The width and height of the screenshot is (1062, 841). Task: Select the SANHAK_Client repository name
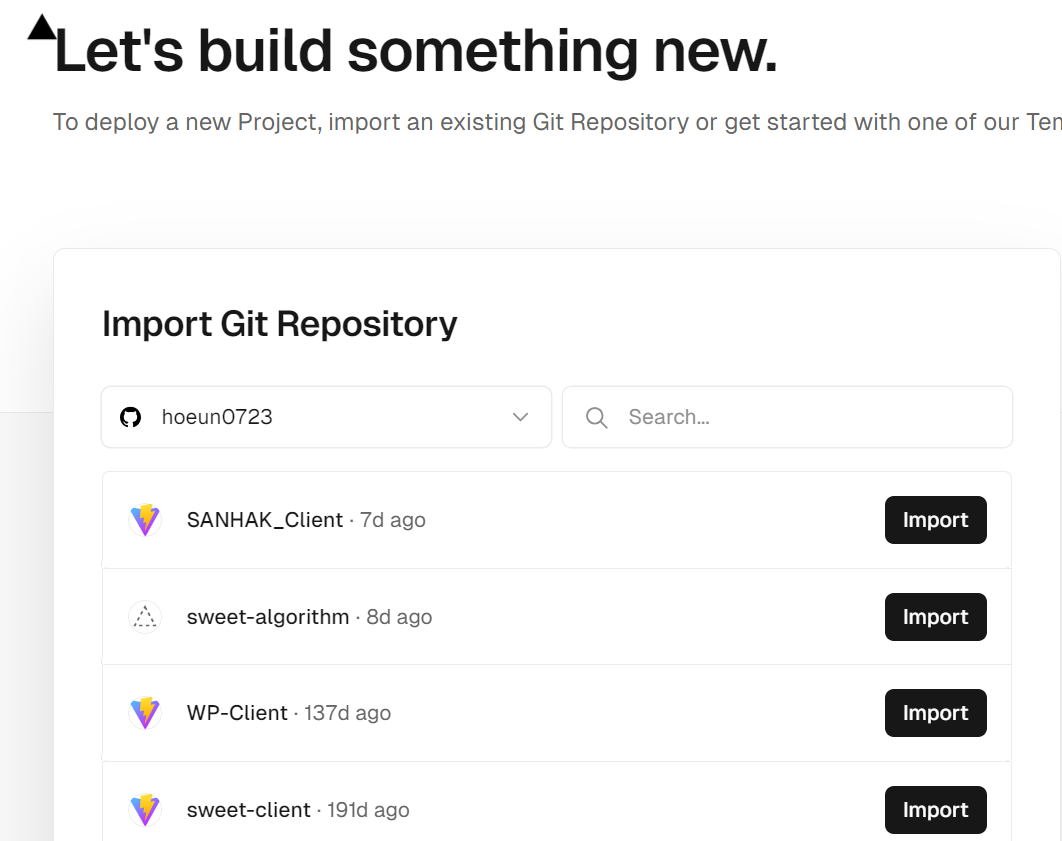coord(264,520)
